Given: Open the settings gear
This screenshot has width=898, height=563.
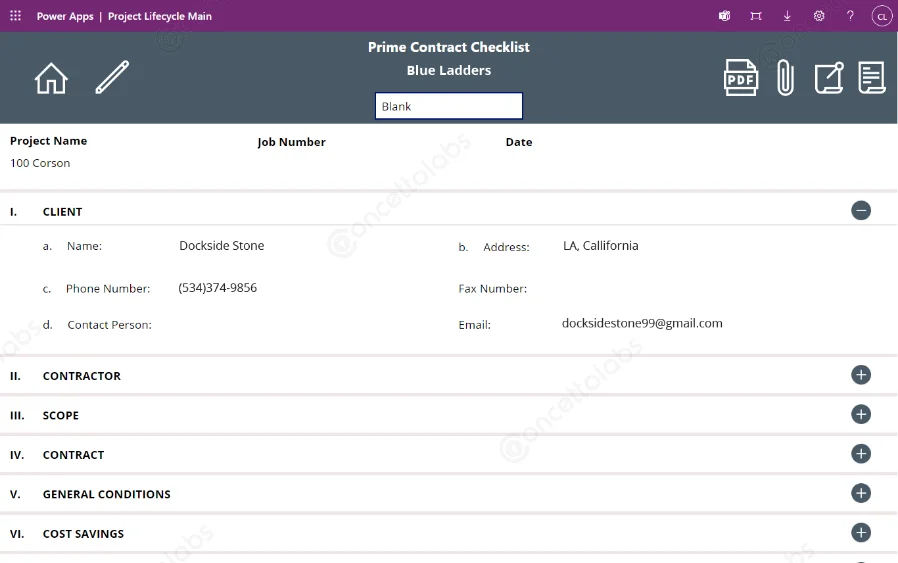Looking at the screenshot, I should click(x=819, y=16).
